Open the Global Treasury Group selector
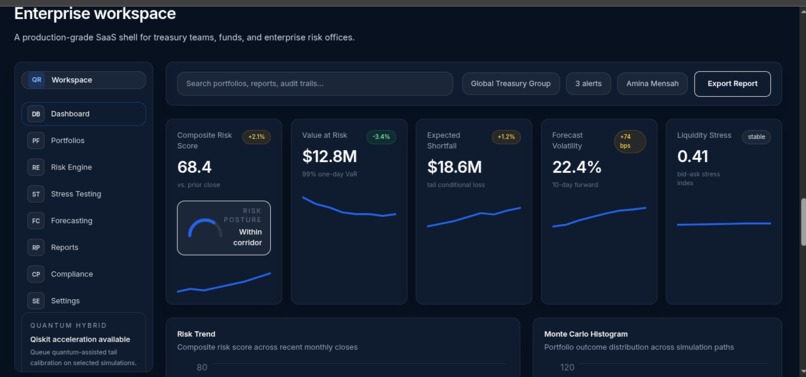806x377 pixels. tap(510, 84)
